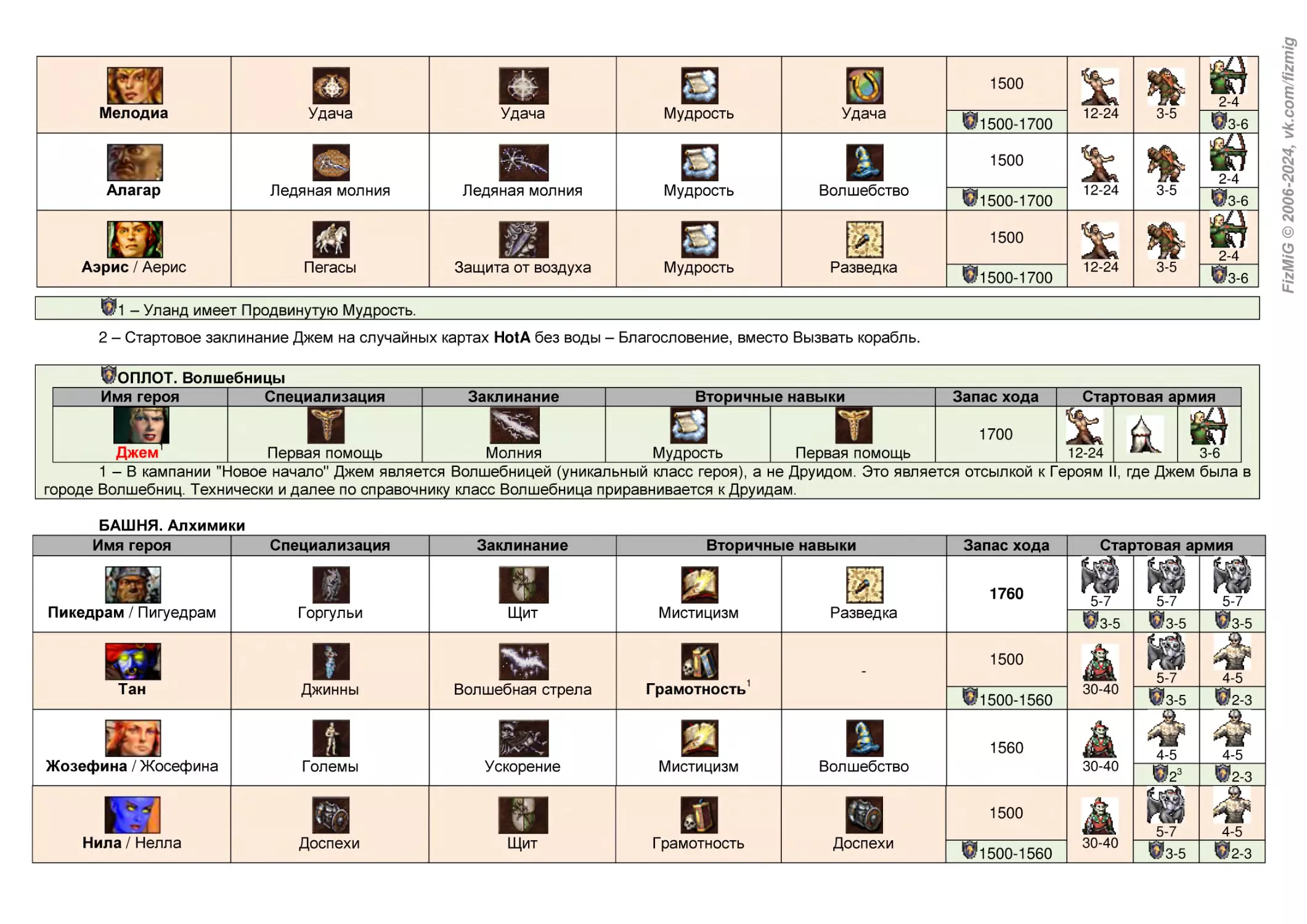Click 'Имя героя' header in Алхимики table
This screenshot has width=1307, height=924.
coord(132,545)
